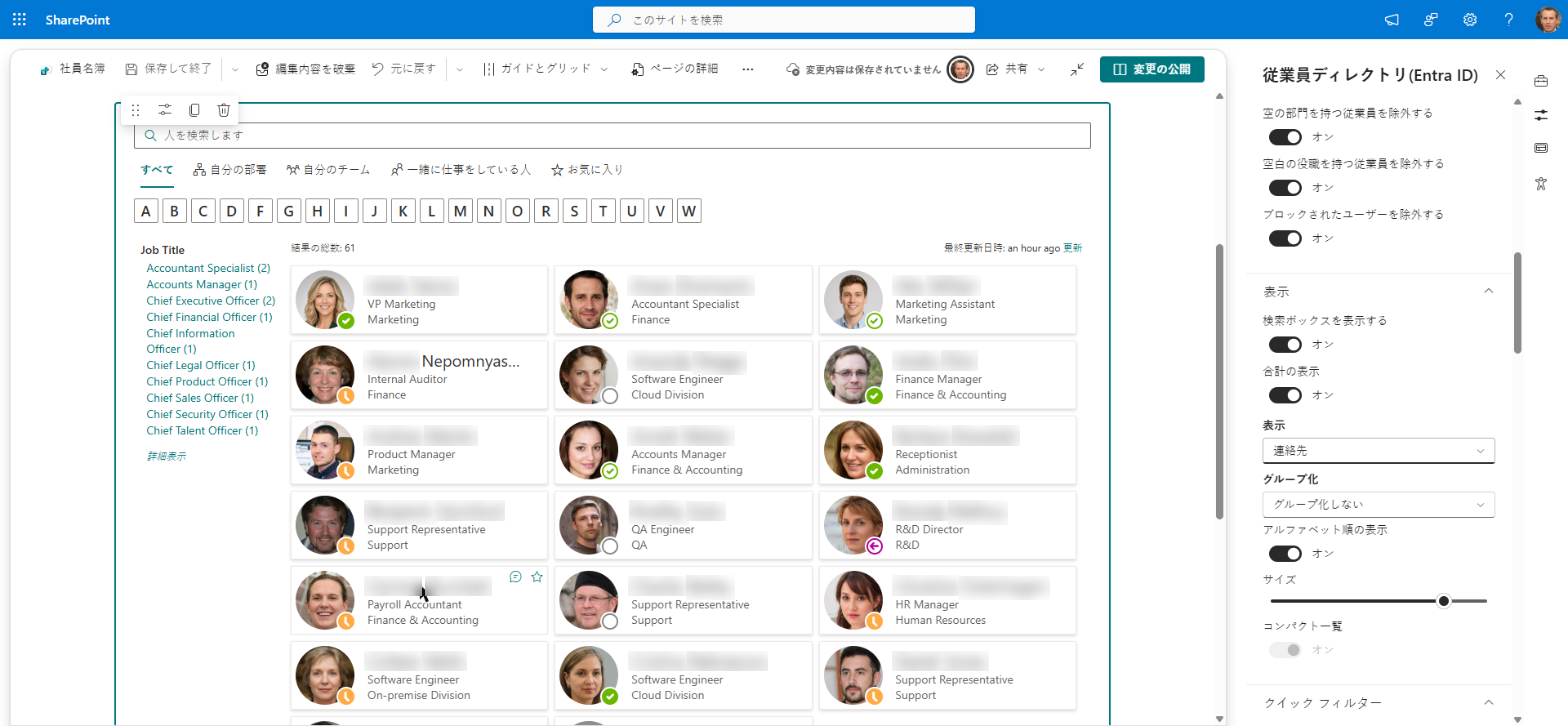Filter names by letter M button
Viewport: 1568px width, 726px height.
click(460, 211)
